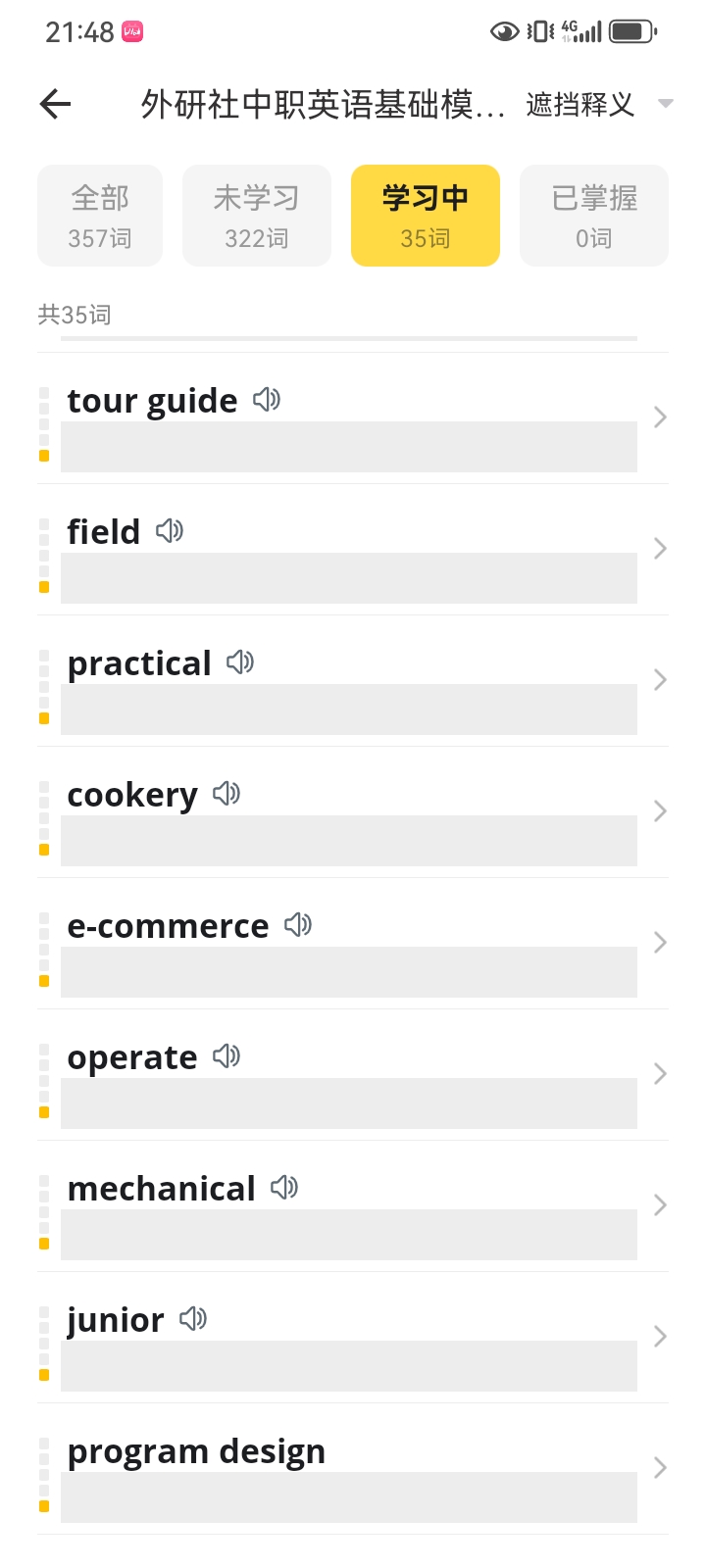Screen dimensions: 706x1568
Task: Go back using the arrow icon
Action: (56, 104)
